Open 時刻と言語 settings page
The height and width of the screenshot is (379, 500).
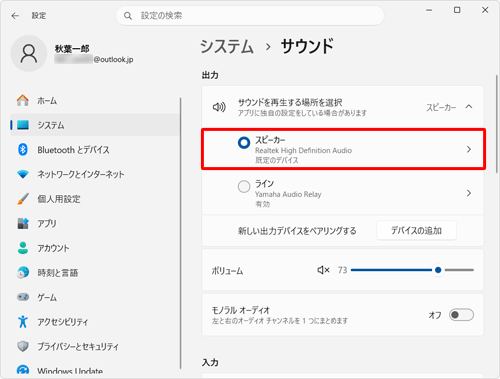click(x=95, y=273)
